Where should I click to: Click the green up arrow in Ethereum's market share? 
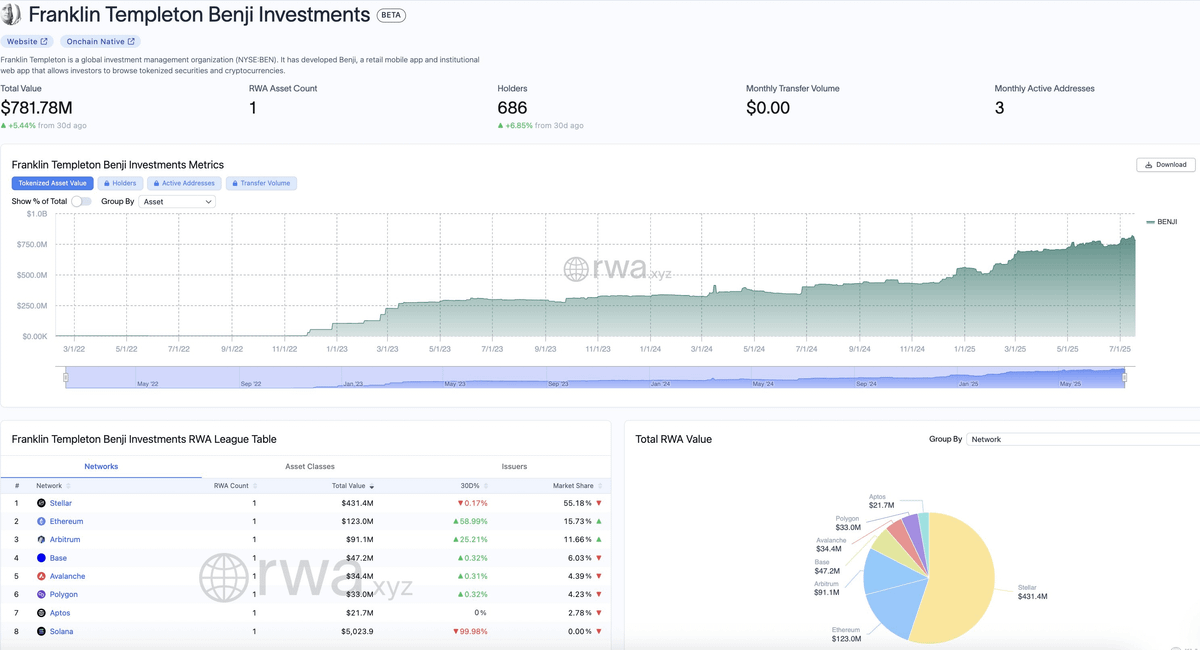pyautogui.click(x=599, y=522)
